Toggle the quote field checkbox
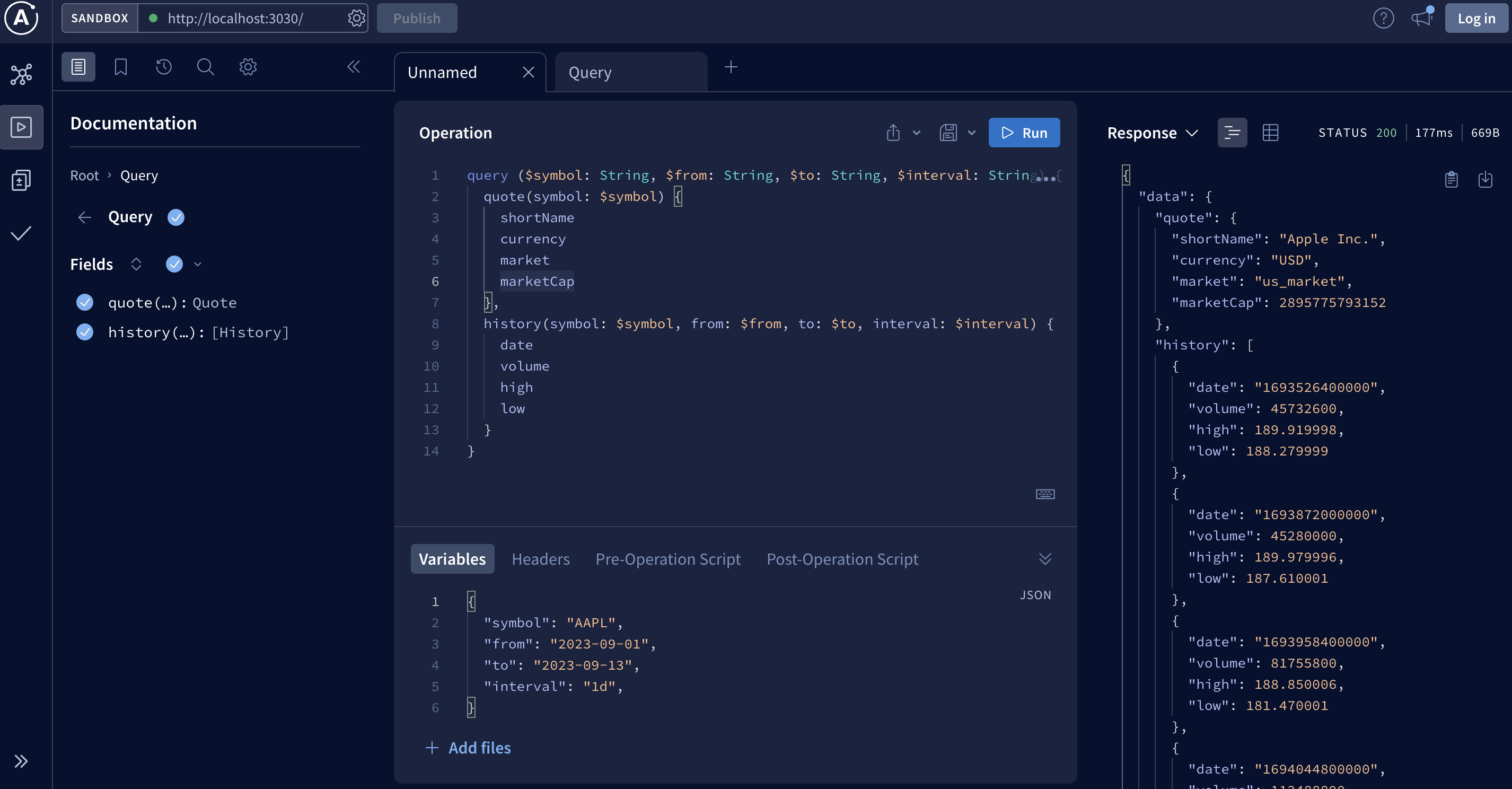Image resolution: width=1512 pixels, height=789 pixels. click(85, 302)
